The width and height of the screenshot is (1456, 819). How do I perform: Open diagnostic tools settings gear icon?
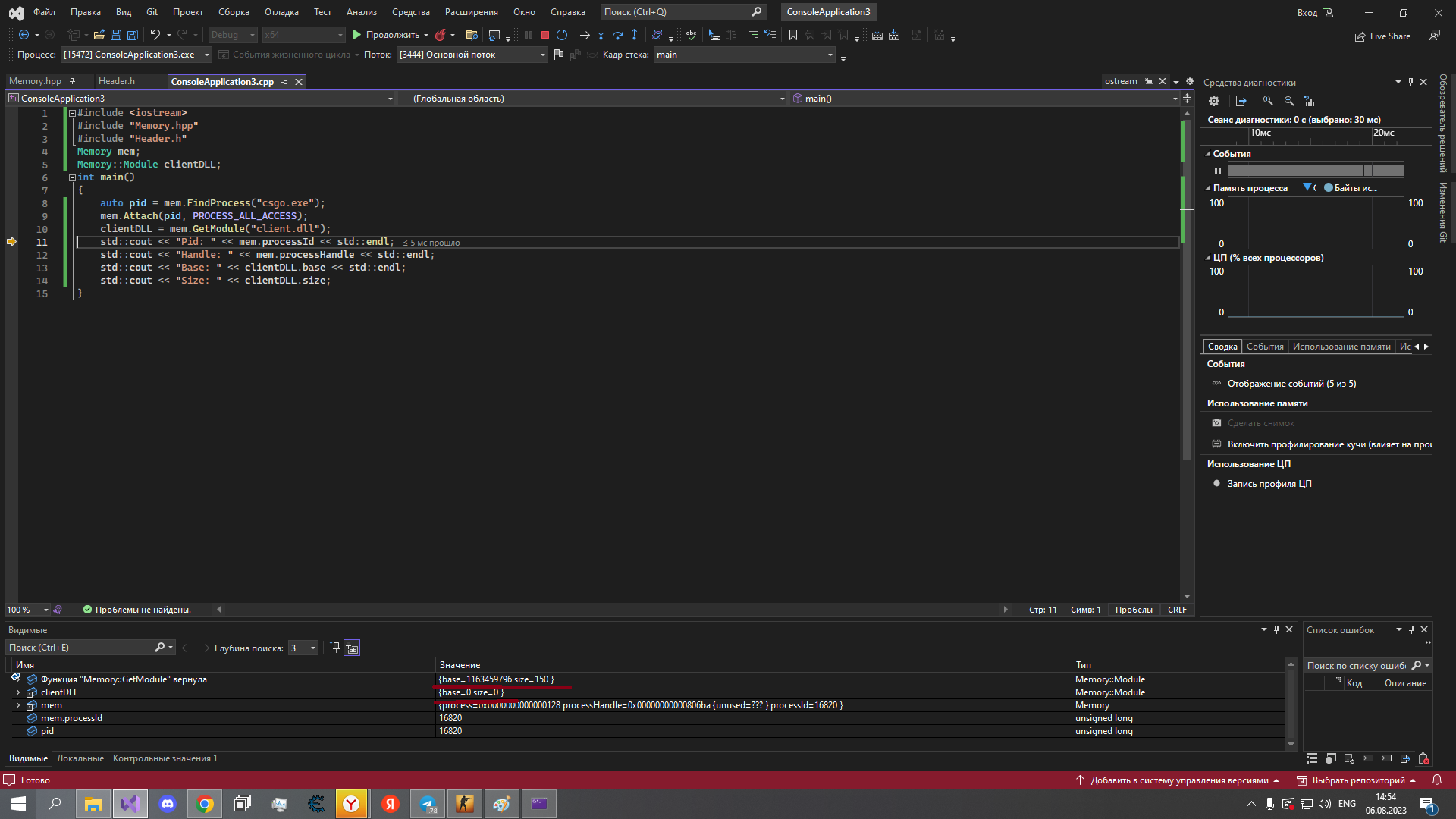point(1214,101)
